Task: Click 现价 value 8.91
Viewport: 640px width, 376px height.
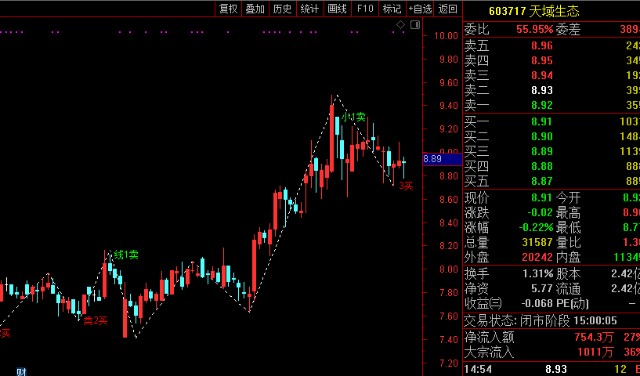Action: click(542, 198)
